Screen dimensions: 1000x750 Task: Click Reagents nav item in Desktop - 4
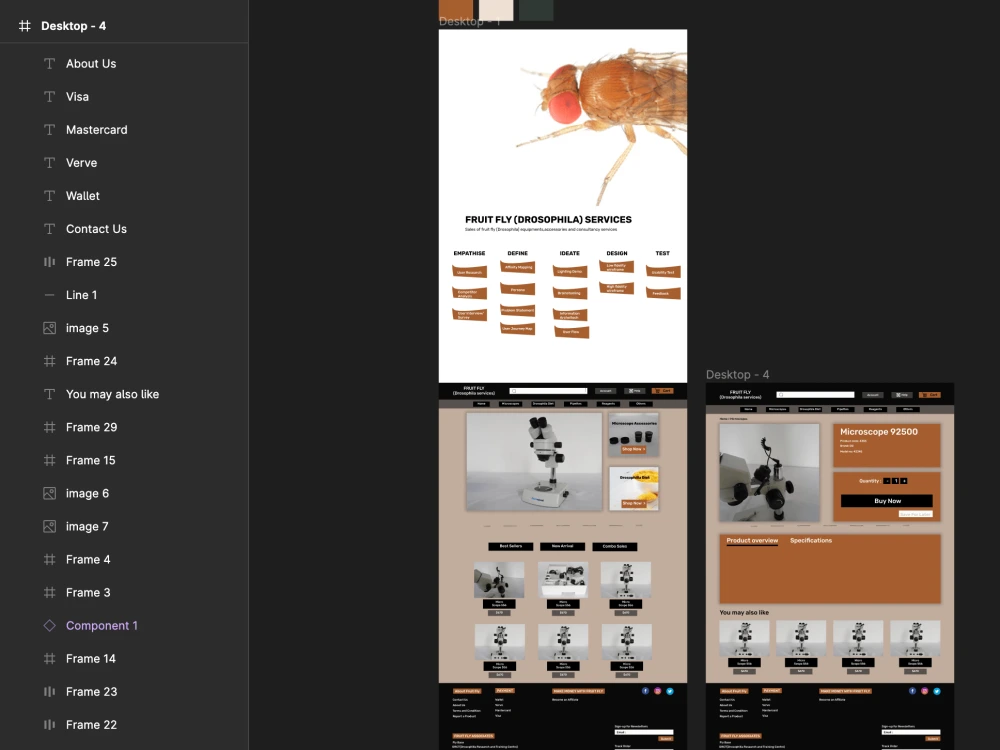[875, 409]
